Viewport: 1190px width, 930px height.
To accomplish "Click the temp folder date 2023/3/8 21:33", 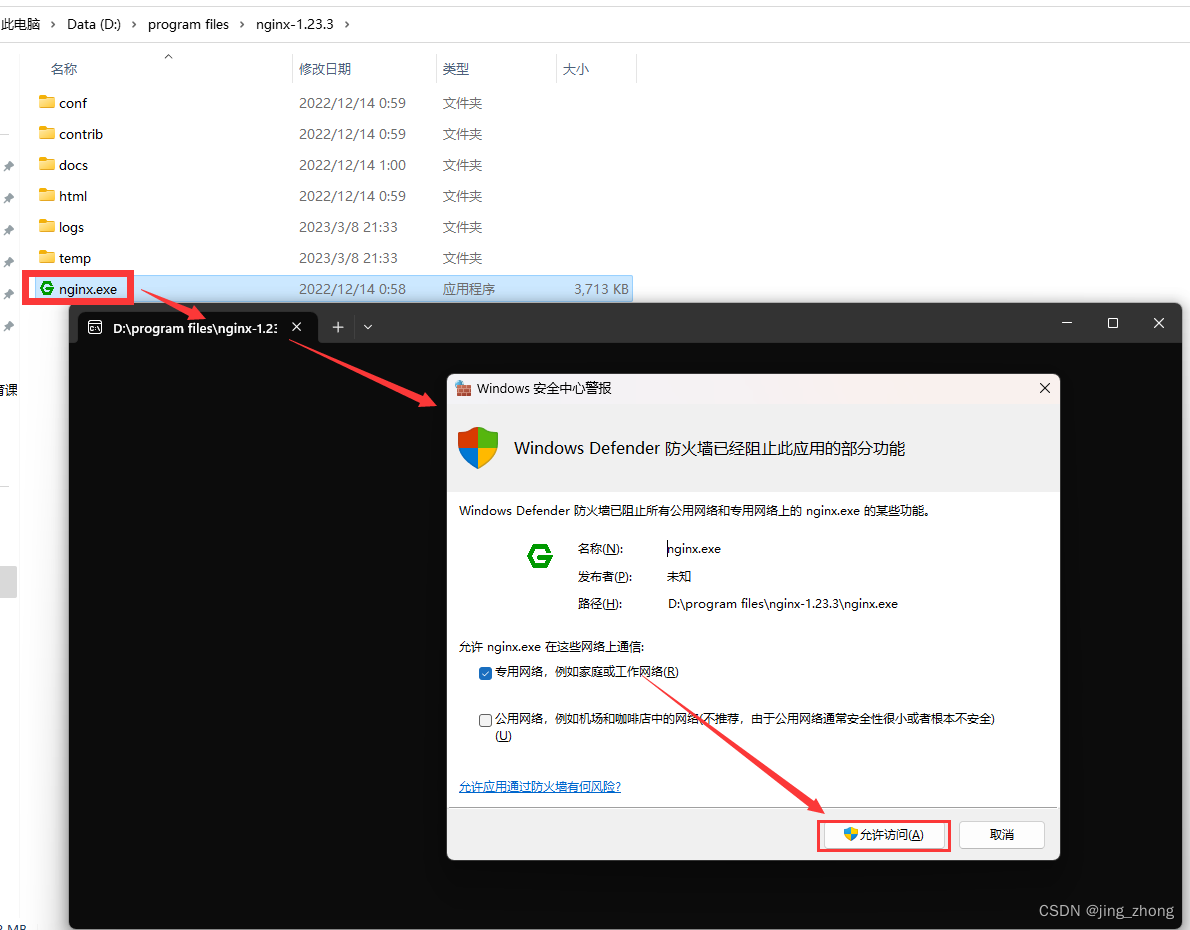I will [348, 258].
